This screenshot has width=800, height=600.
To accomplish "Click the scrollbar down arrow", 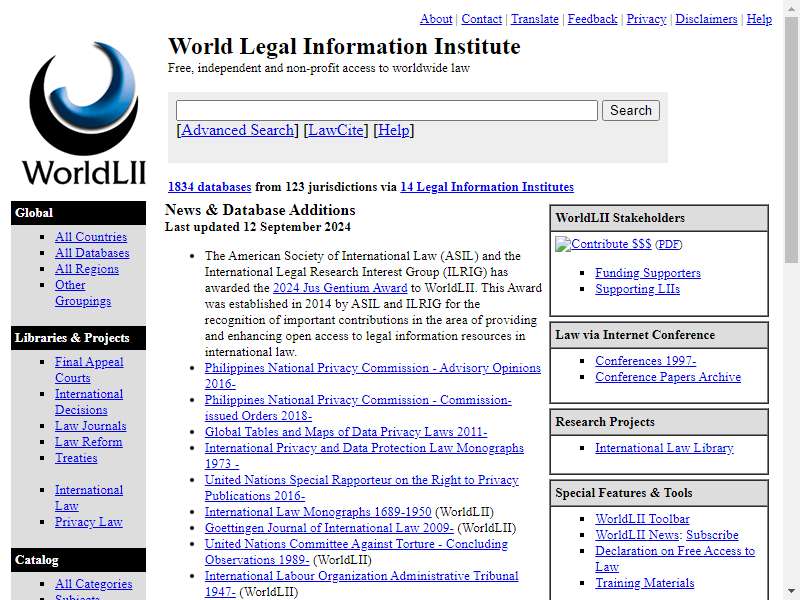I will pyautogui.click(x=792, y=593).
